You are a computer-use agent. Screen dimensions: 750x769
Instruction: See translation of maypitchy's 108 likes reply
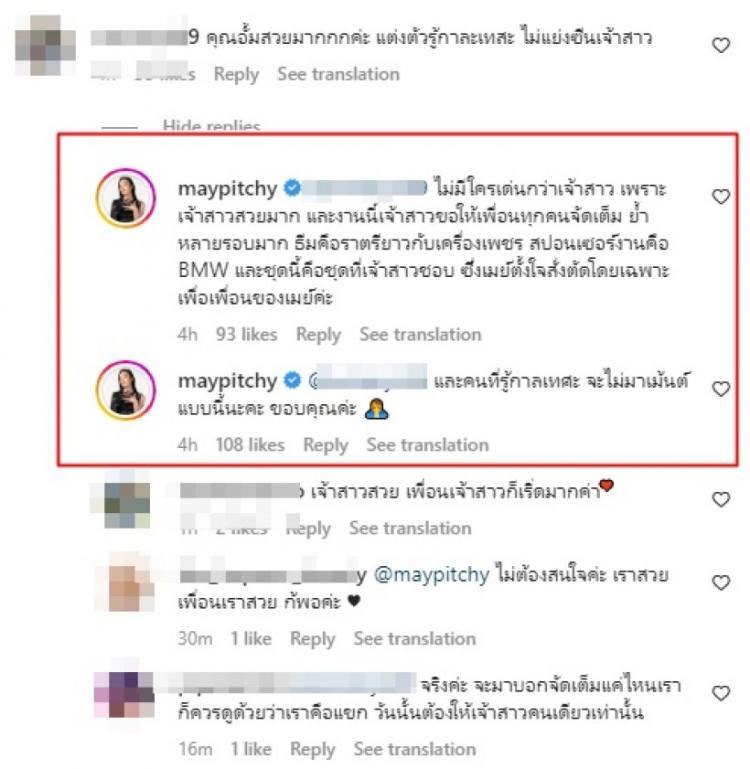click(x=428, y=445)
